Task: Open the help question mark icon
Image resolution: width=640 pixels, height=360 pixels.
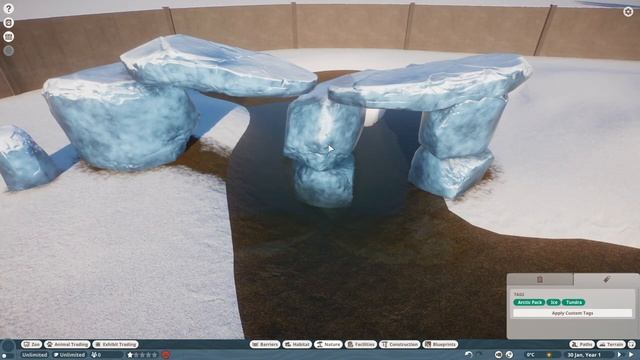Action: [x=8, y=9]
